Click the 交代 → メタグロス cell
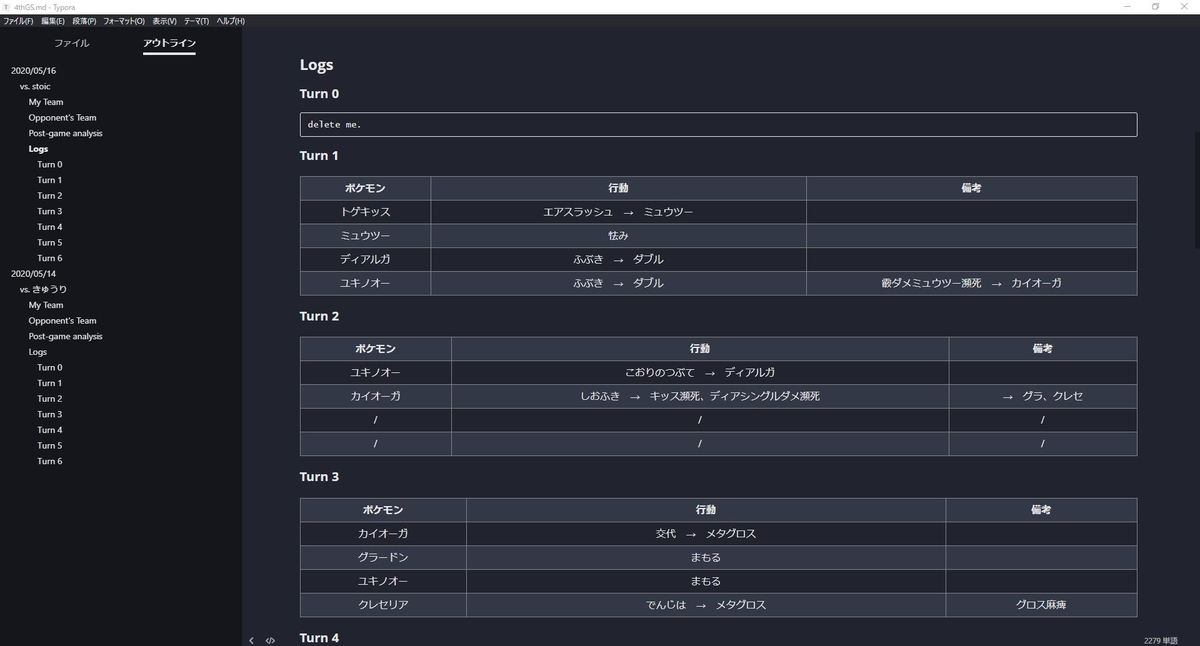 pyautogui.click(x=705, y=534)
